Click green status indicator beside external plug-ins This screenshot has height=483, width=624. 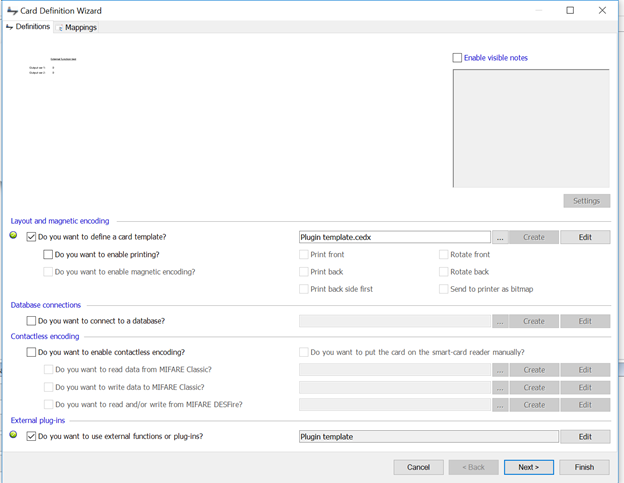tap(14, 435)
